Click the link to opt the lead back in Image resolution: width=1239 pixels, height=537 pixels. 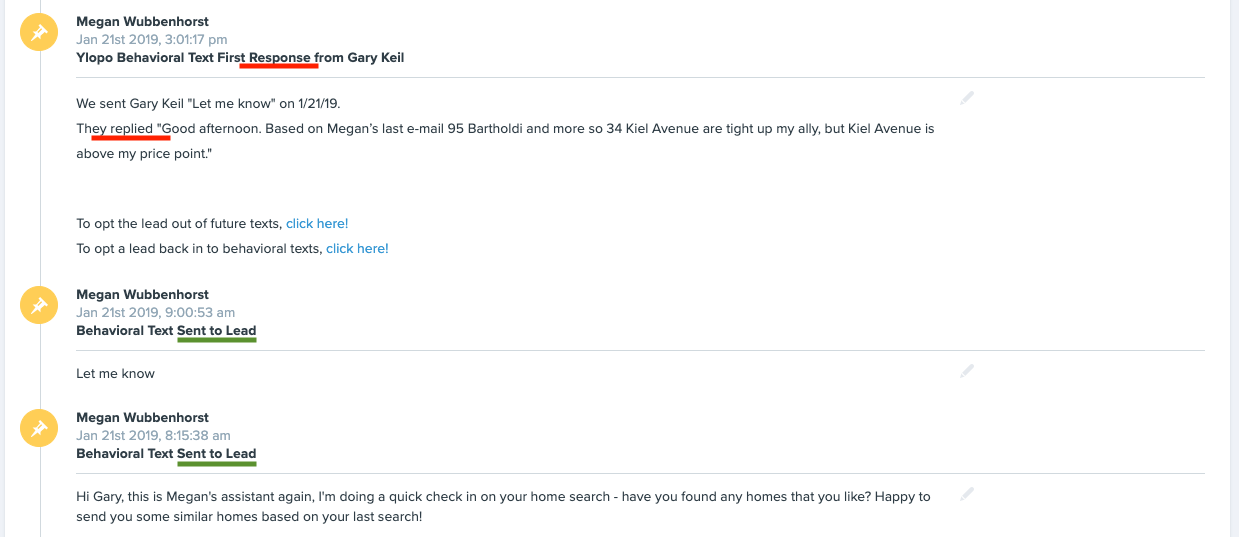tap(357, 249)
